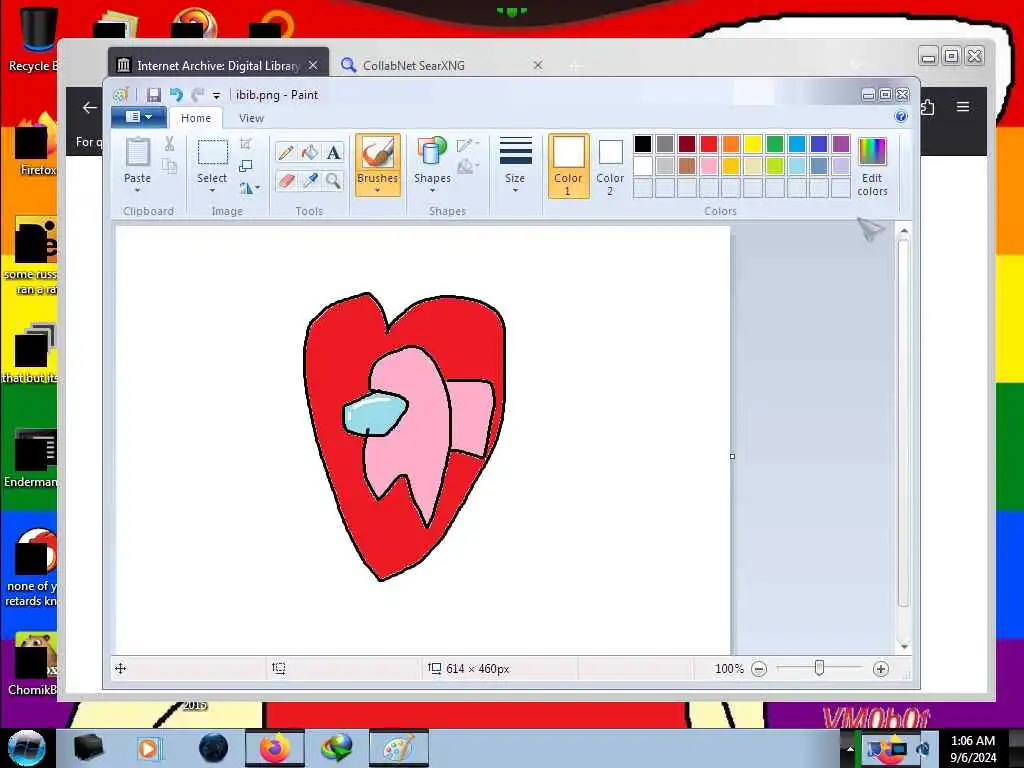Show hidden system tray icons arrow
The height and width of the screenshot is (768, 1024).
(x=850, y=749)
